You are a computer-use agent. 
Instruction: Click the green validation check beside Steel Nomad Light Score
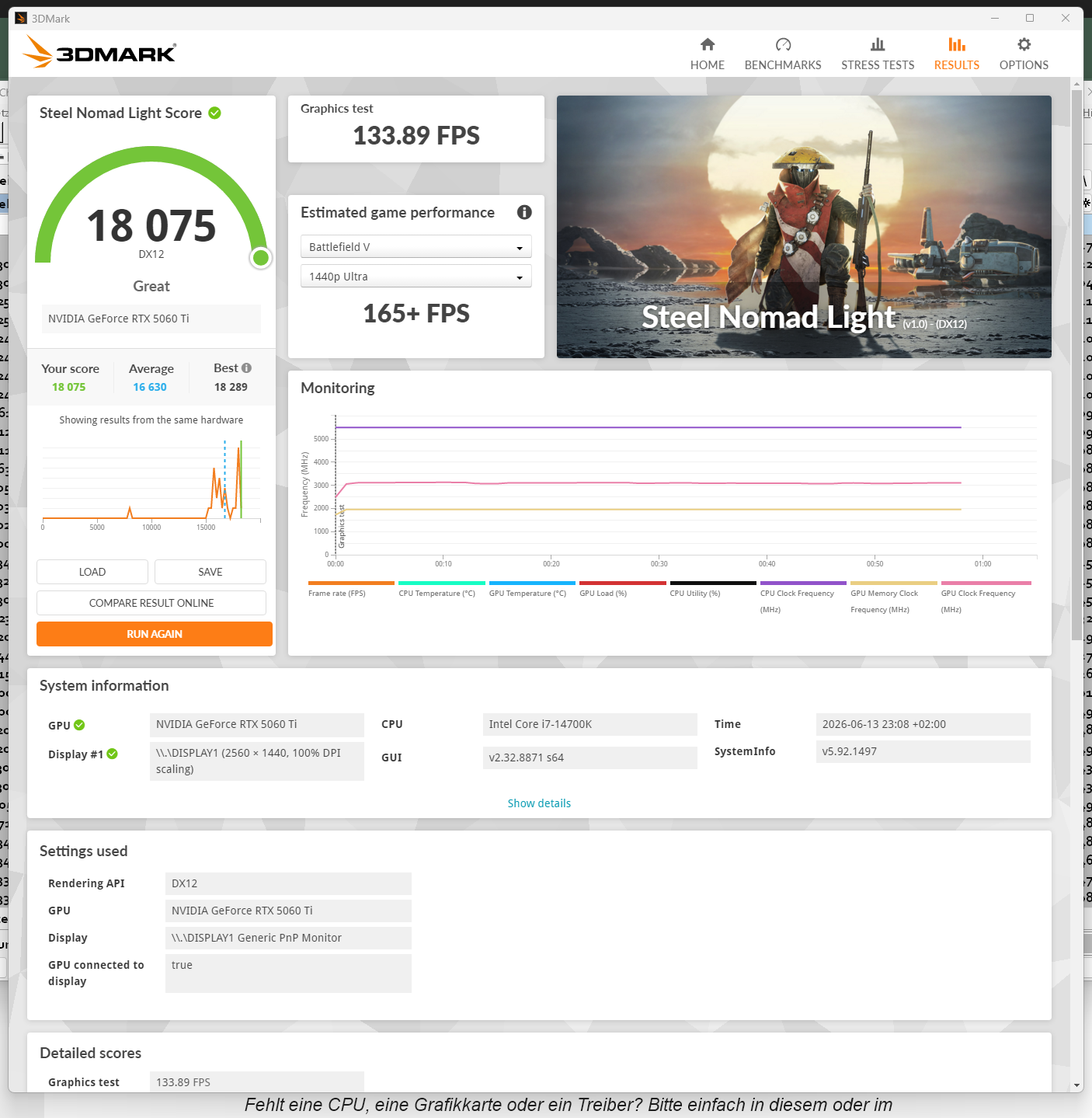[215, 113]
